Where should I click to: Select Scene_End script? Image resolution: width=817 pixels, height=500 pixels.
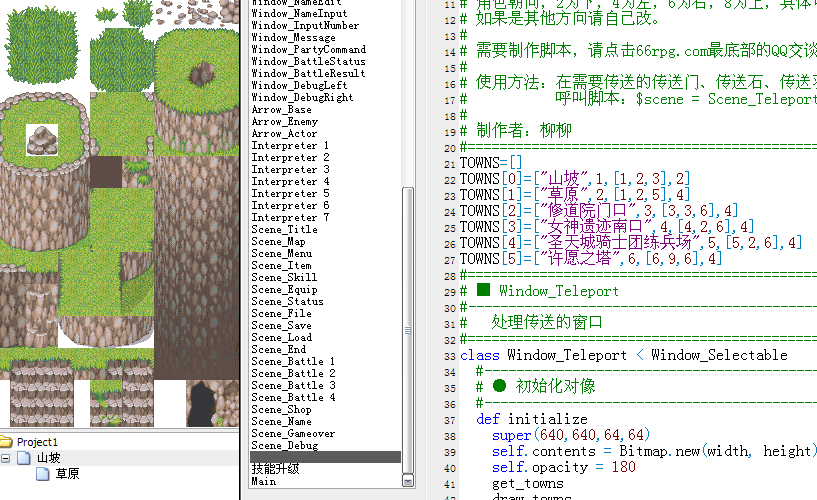pyautogui.click(x=279, y=349)
